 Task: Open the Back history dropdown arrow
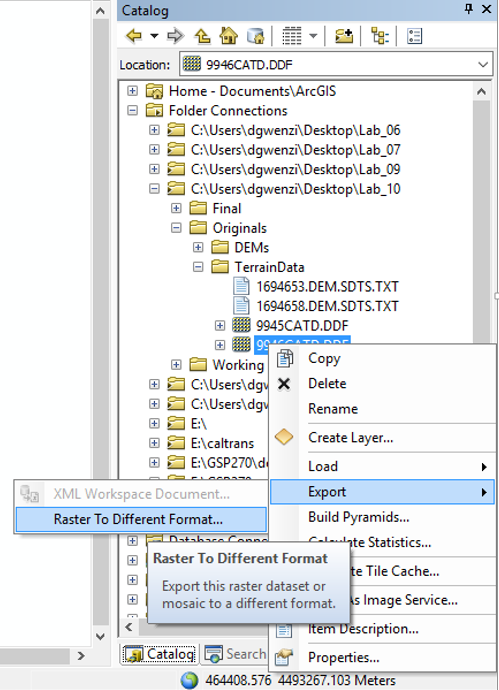[x=154, y=36]
